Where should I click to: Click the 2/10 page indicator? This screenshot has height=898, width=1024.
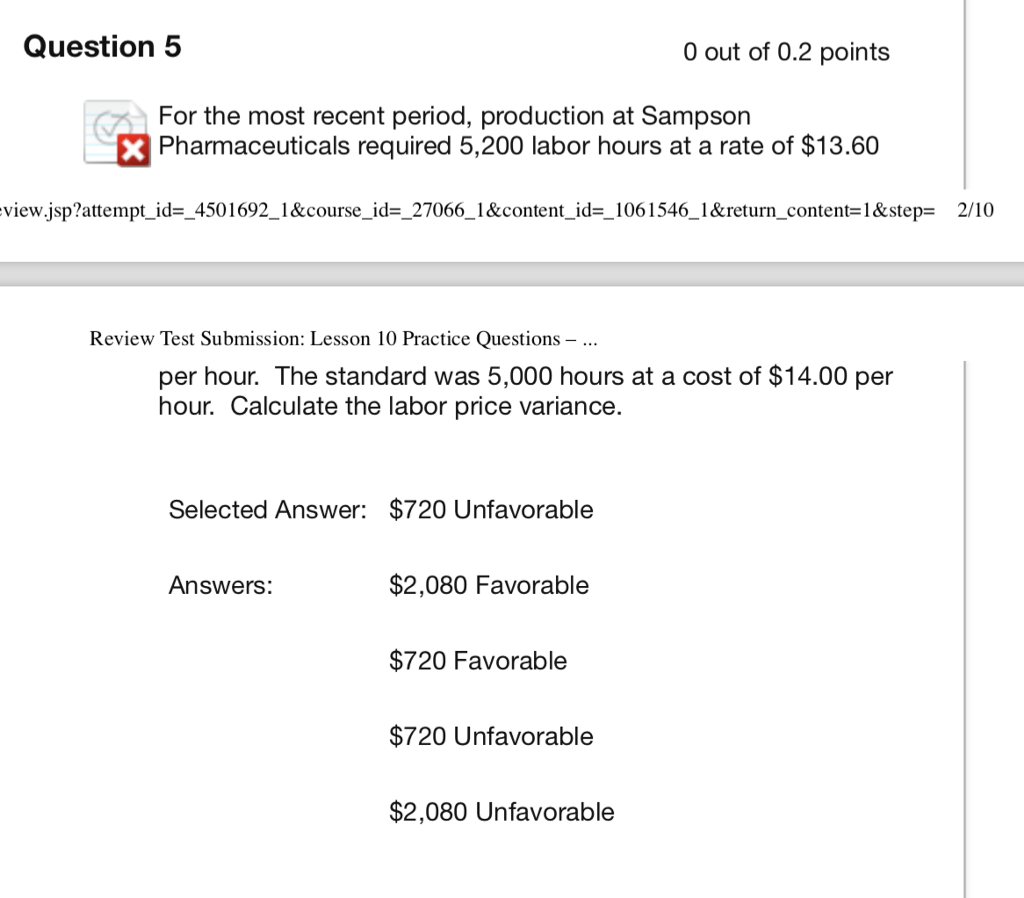[975, 210]
